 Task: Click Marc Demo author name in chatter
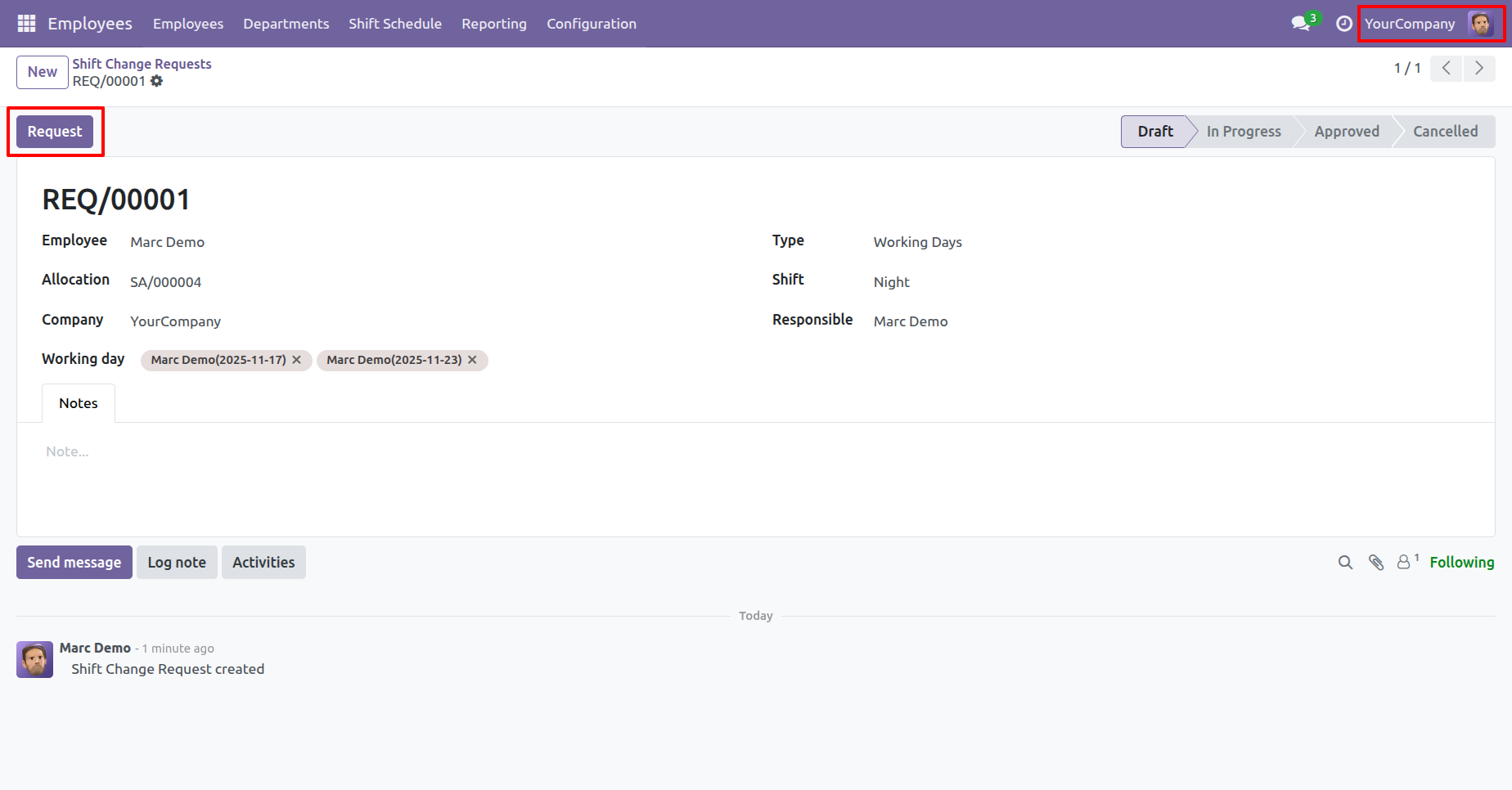95,648
